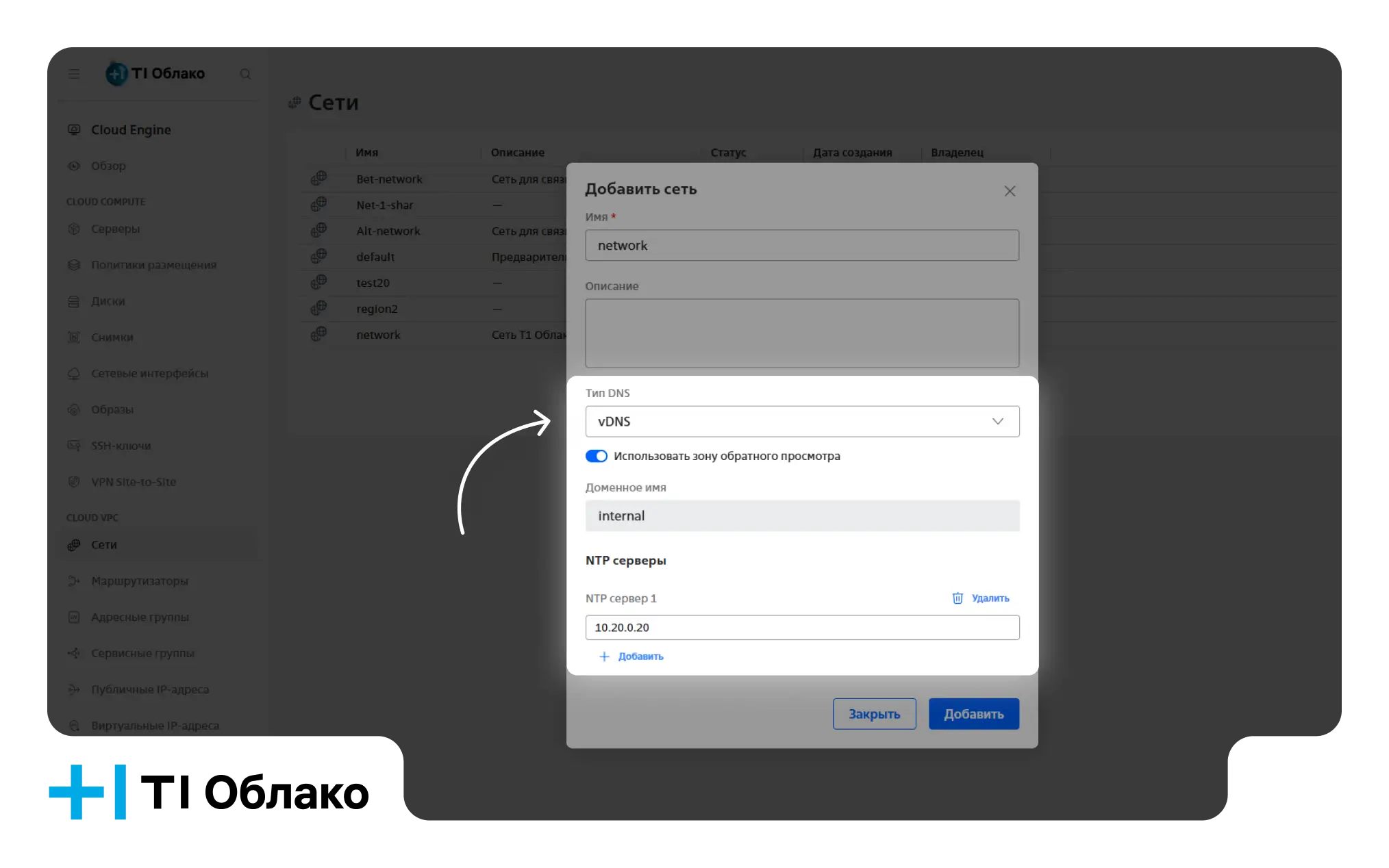Open Публичные IP-адреса in sidebar

tap(150, 689)
